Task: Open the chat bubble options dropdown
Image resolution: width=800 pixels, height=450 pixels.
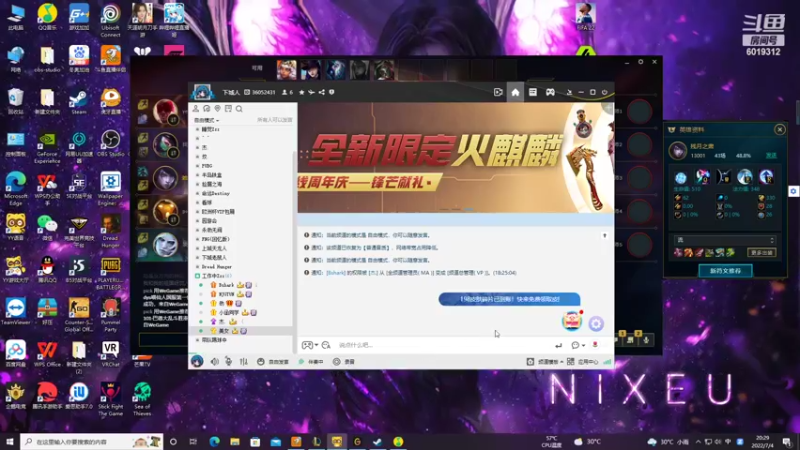Action: click(x=578, y=345)
